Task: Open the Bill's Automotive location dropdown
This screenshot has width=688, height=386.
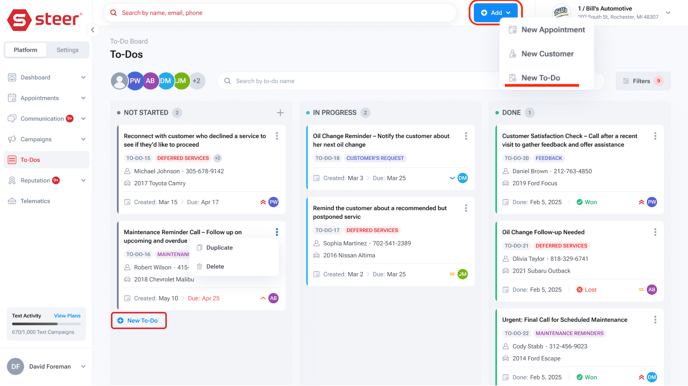Action: click(668, 13)
